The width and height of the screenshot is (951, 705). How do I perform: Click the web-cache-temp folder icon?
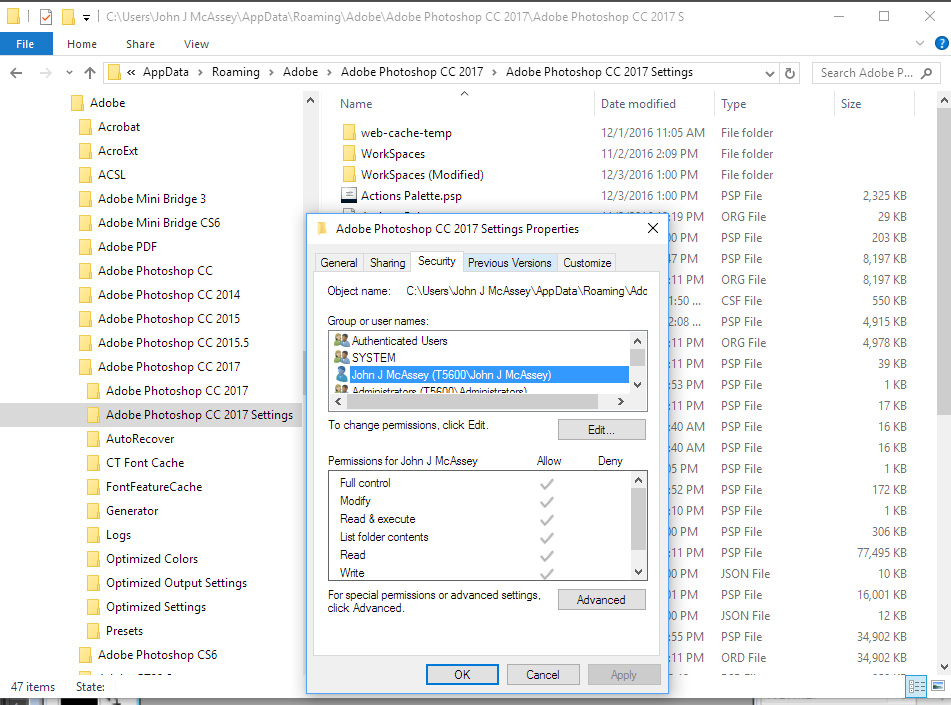pyautogui.click(x=349, y=133)
